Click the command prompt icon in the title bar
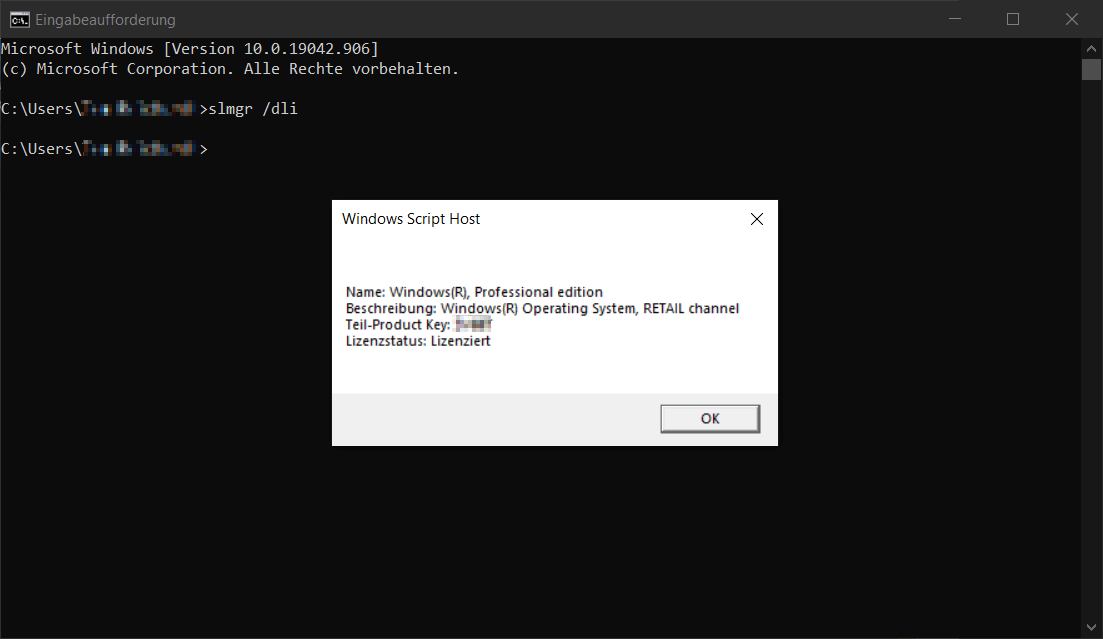Viewport: 1103px width, 639px height. coord(19,20)
